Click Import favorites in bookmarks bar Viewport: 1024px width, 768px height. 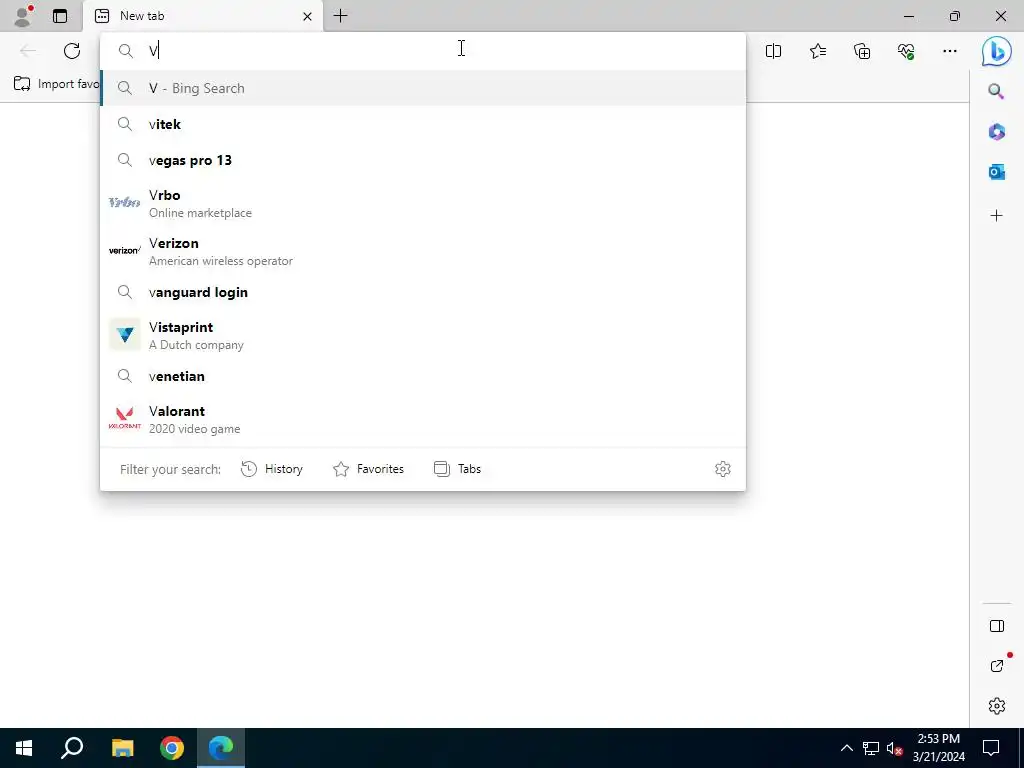[x=56, y=84]
